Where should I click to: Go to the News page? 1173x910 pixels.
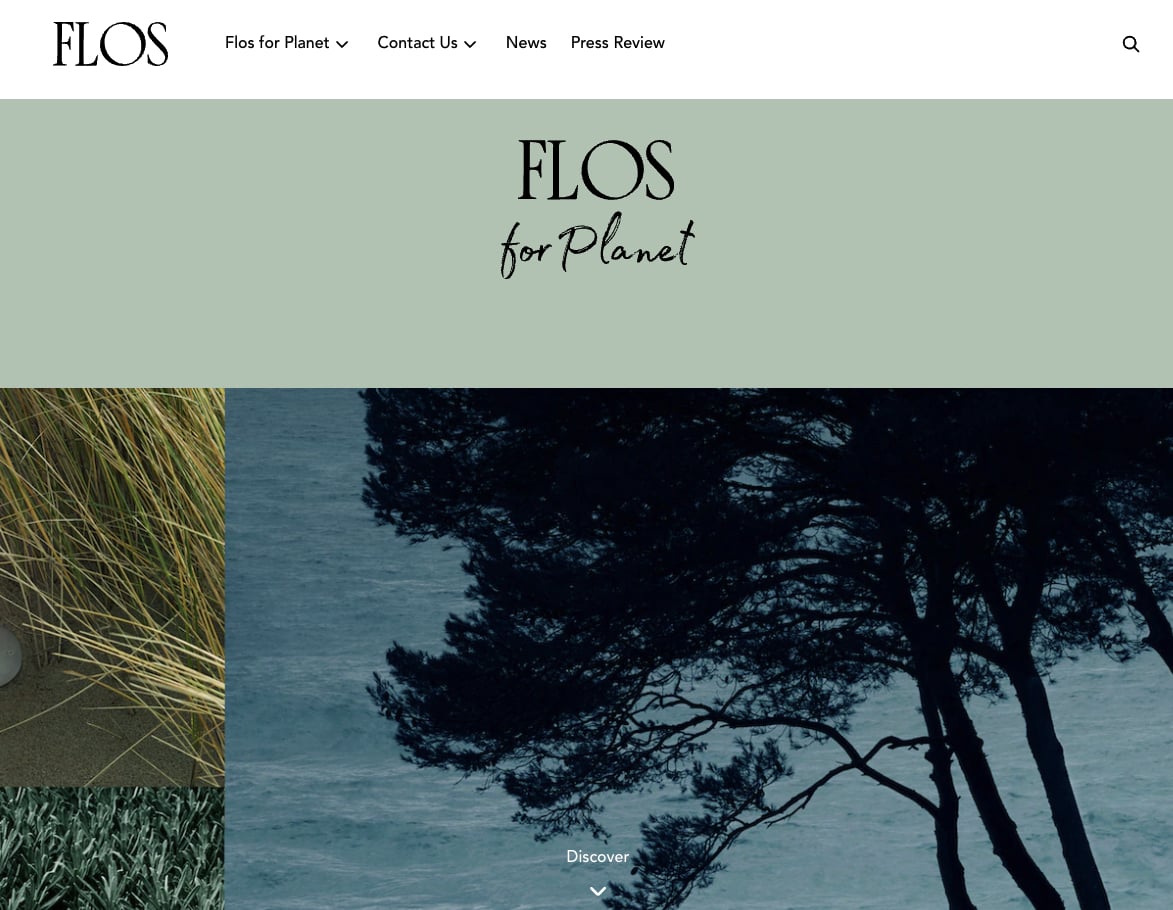point(526,43)
